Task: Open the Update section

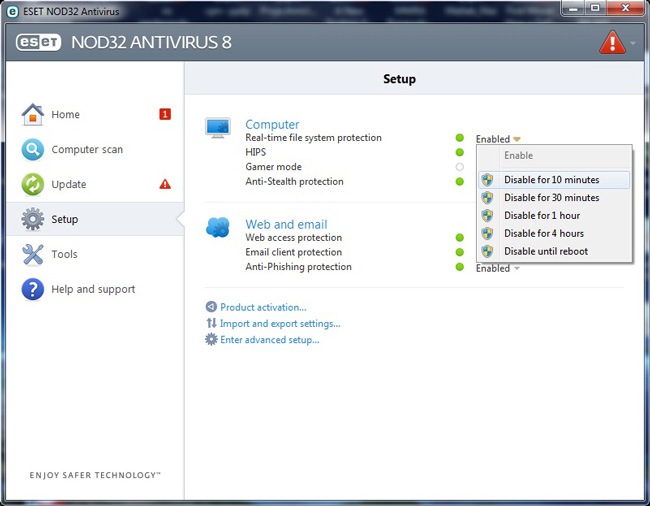Action: [95, 184]
